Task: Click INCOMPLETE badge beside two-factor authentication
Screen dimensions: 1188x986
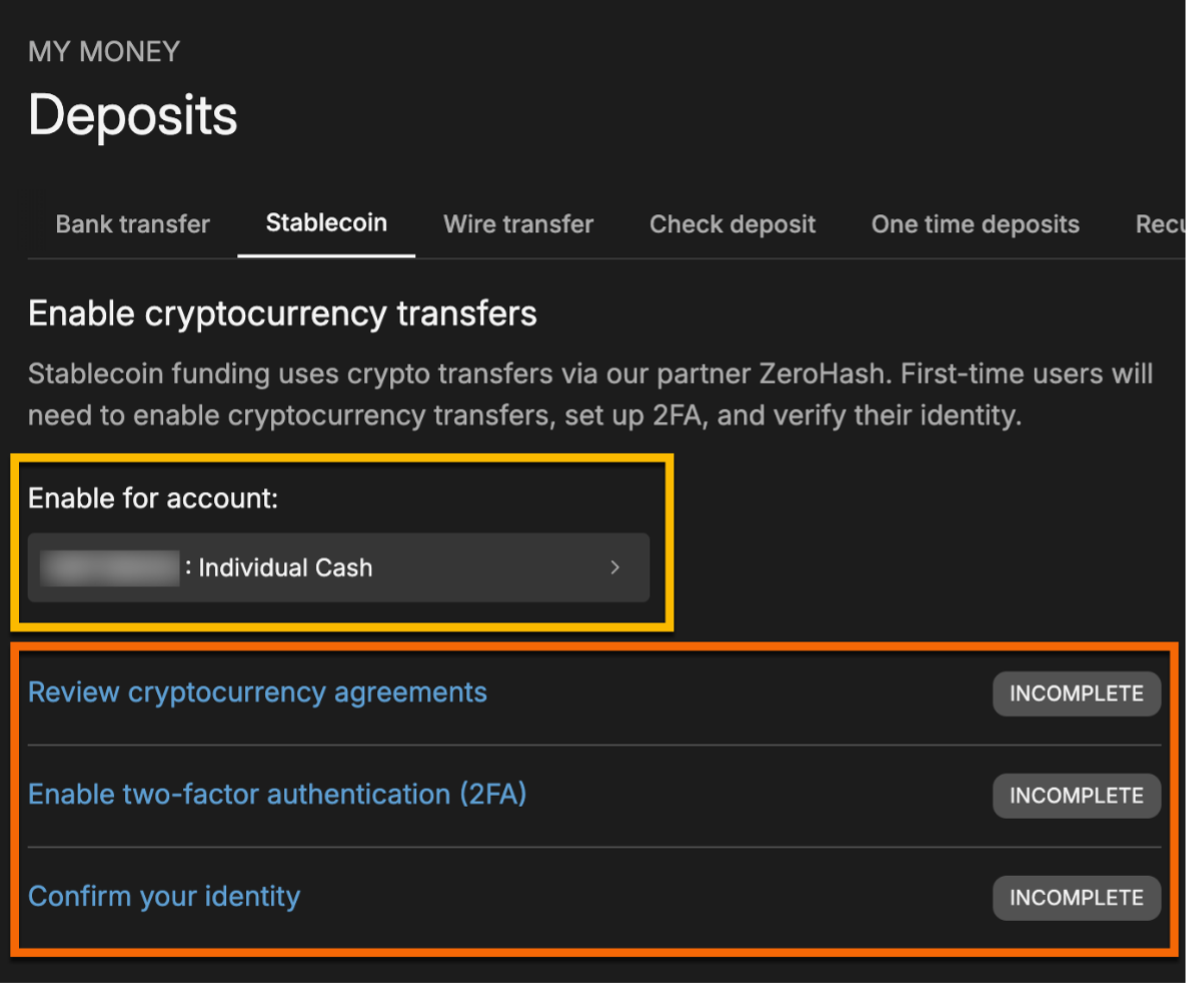Action: pyautogui.click(x=1076, y=795)
